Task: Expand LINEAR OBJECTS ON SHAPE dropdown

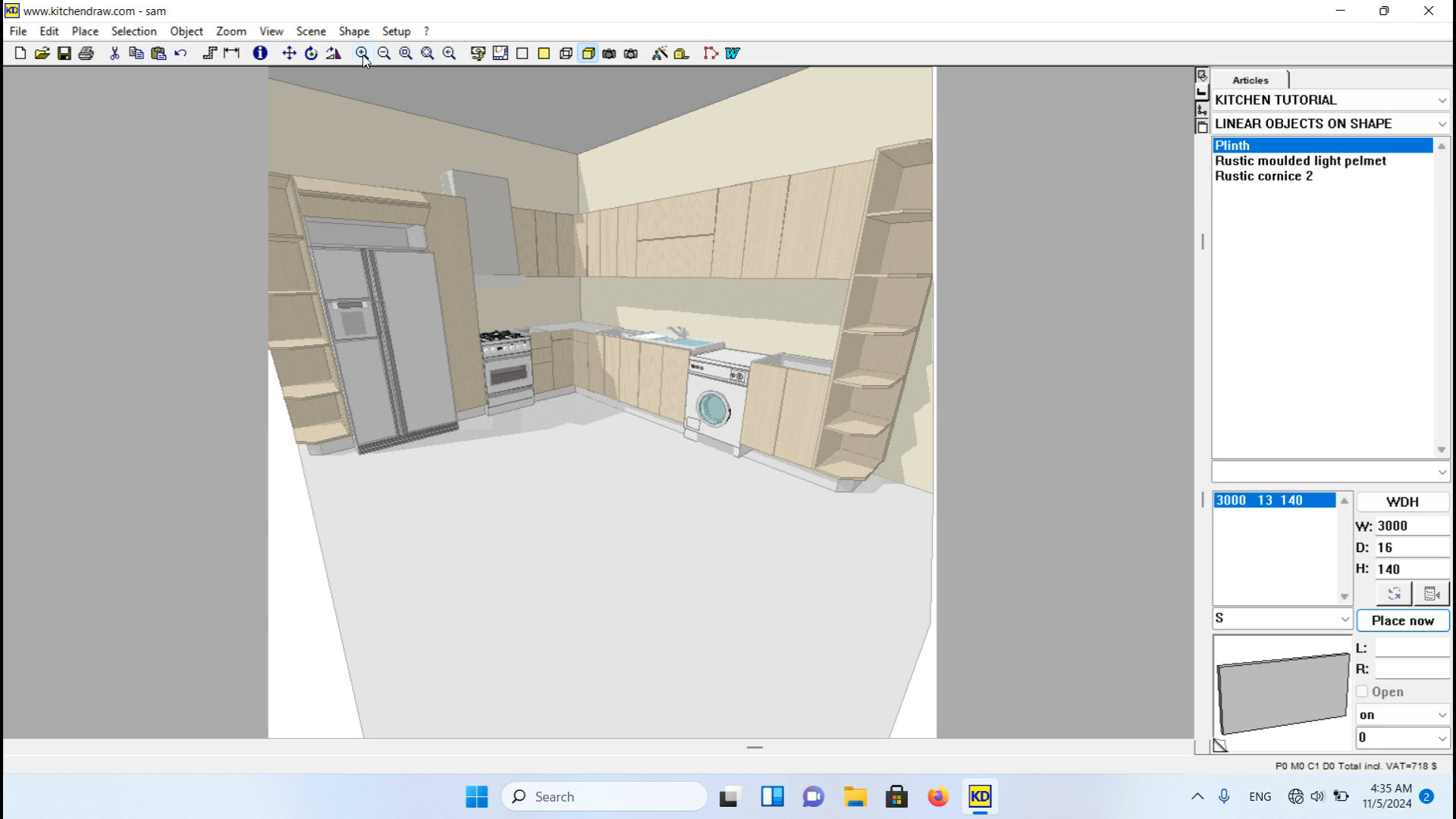Action: click(x=1442, y=124)
